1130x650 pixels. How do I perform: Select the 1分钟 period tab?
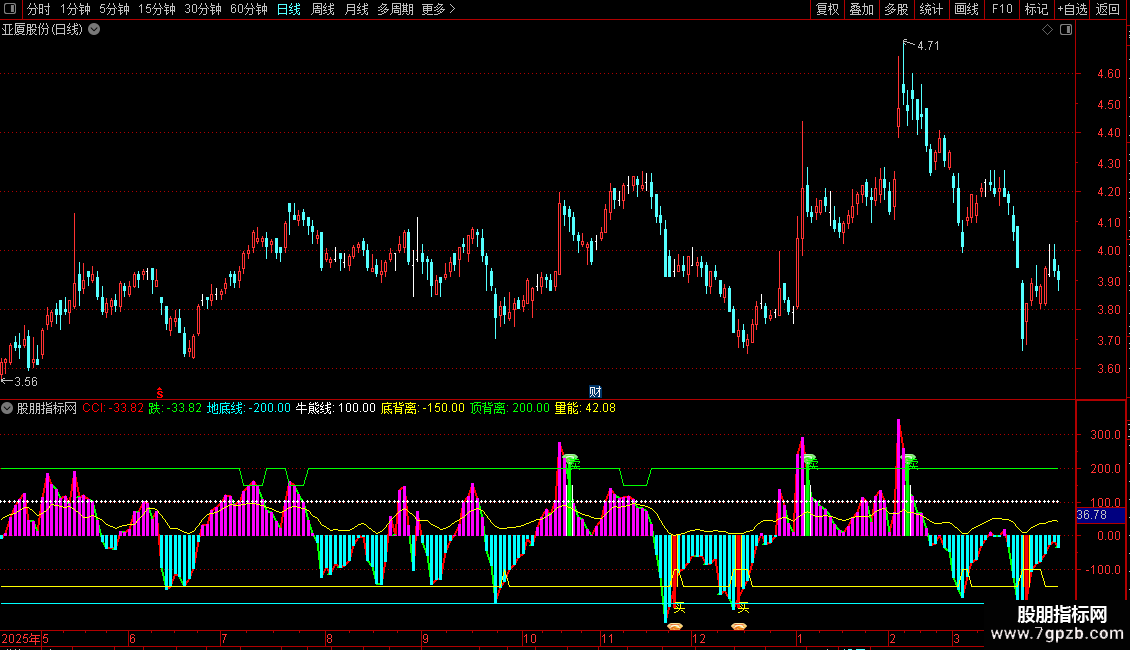[x=75, y=9]
